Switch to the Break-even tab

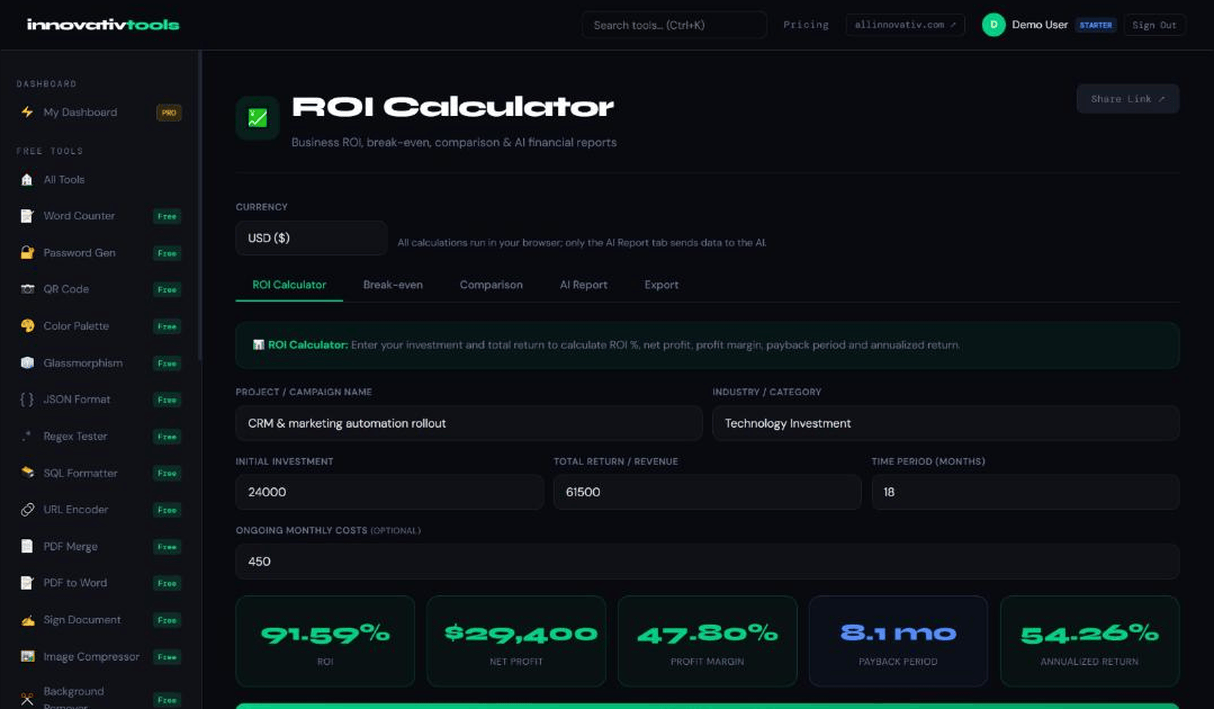click(393, 285)
